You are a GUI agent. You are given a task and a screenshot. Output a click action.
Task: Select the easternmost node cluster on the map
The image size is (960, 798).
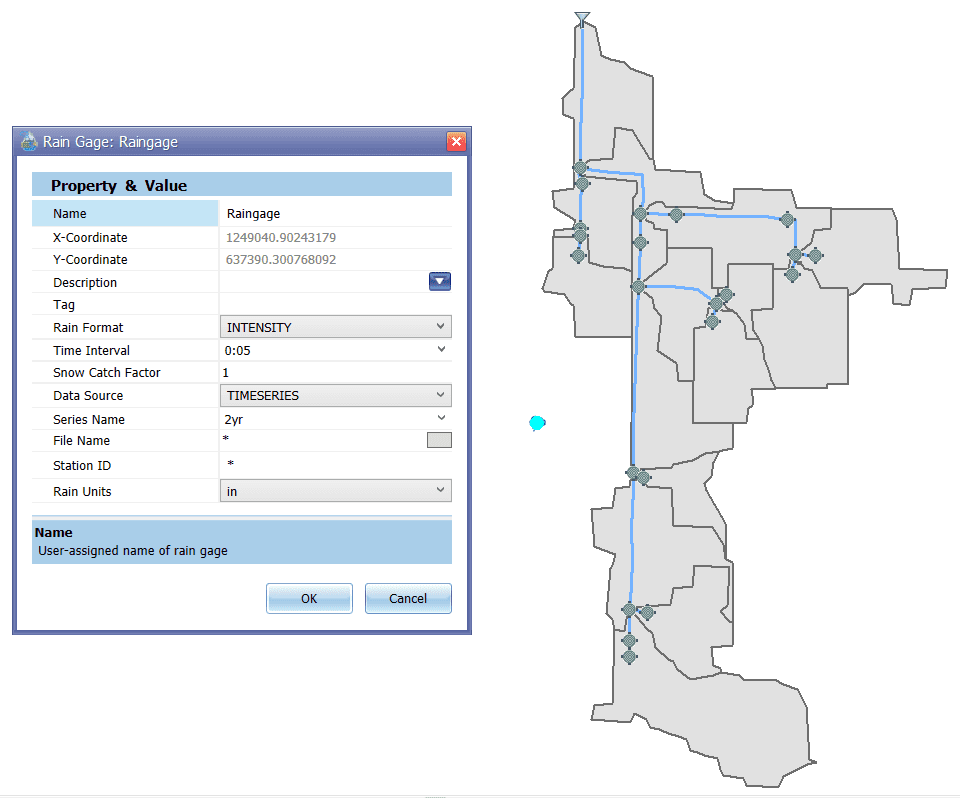[816, 257]
